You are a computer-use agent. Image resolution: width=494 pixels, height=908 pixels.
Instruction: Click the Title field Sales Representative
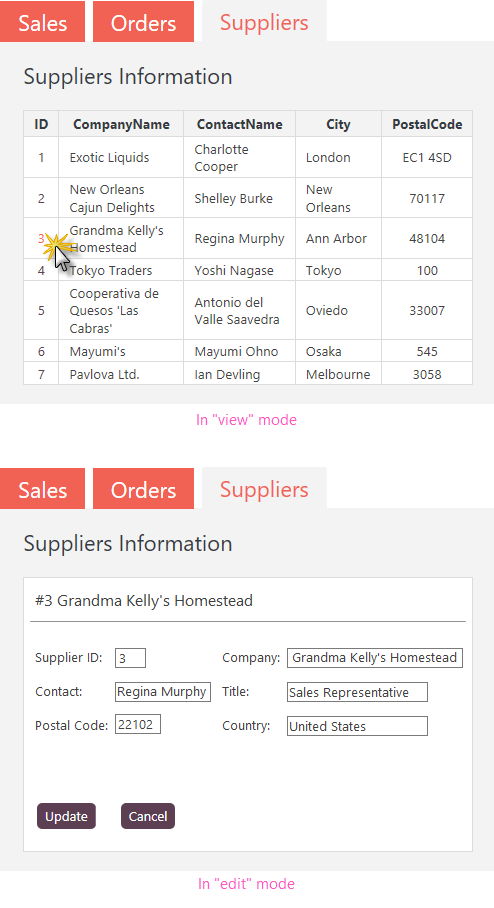pyautogui.click(x=357, y=691)
